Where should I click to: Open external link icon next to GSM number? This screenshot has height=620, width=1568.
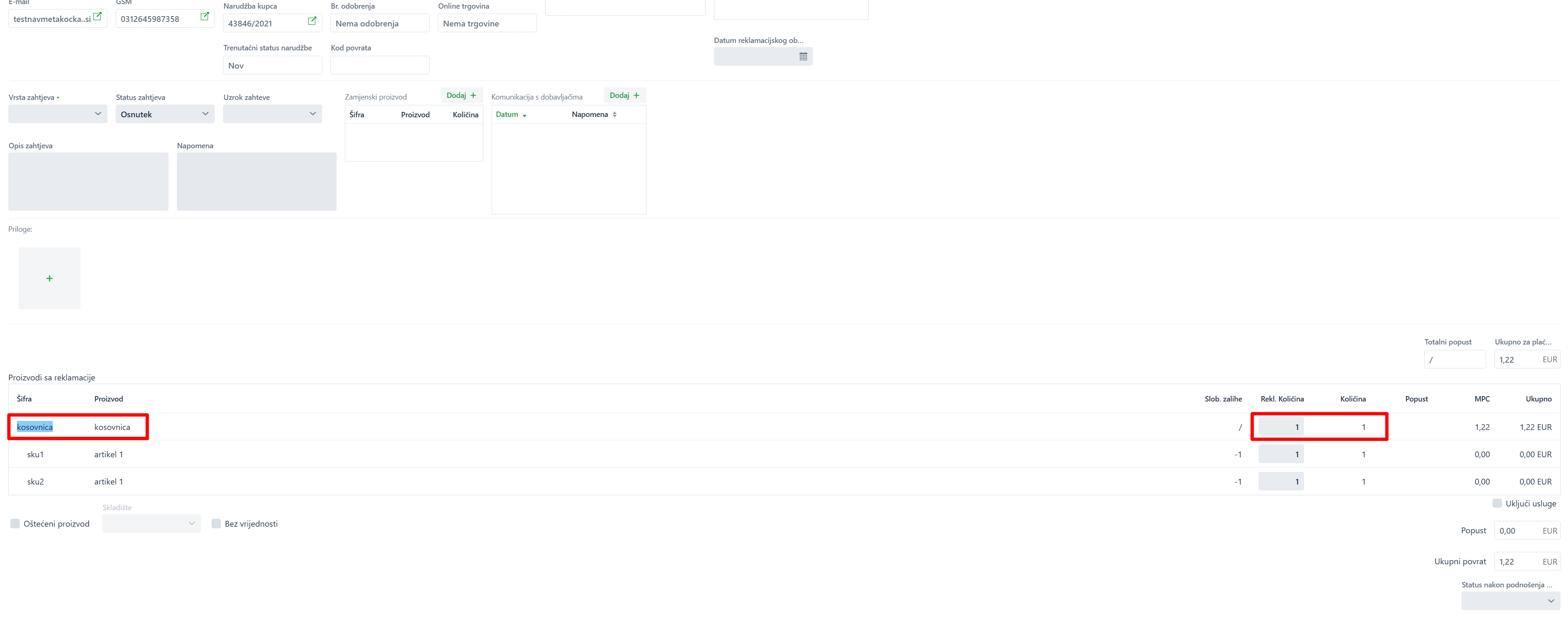coord(204,17)
